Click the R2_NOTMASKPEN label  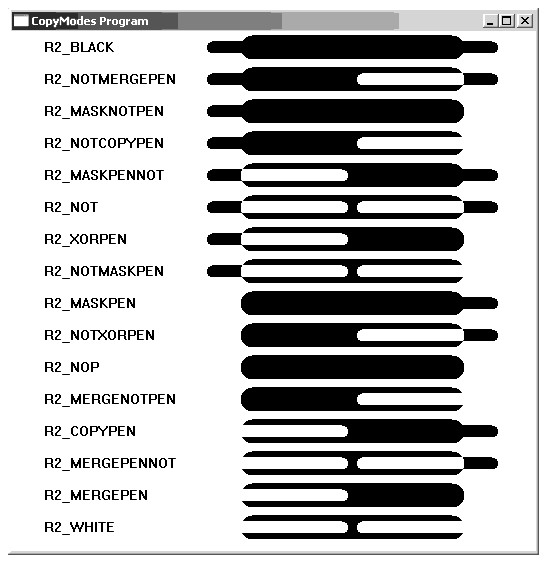coord(104,271)
